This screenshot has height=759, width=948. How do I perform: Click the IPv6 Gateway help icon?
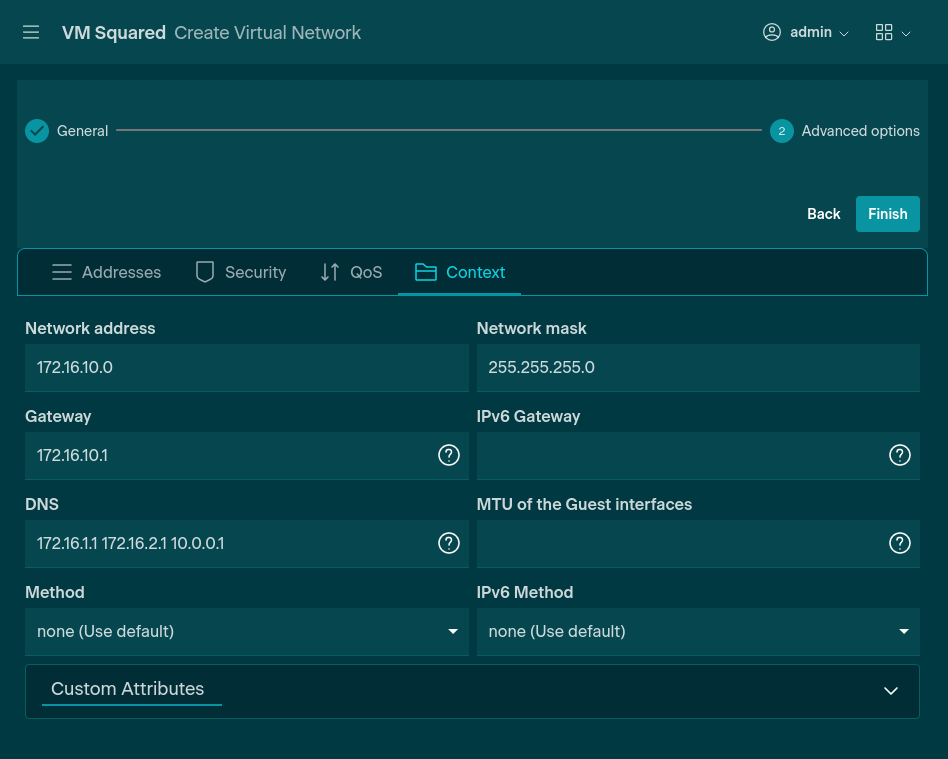(x=900, y=455)
